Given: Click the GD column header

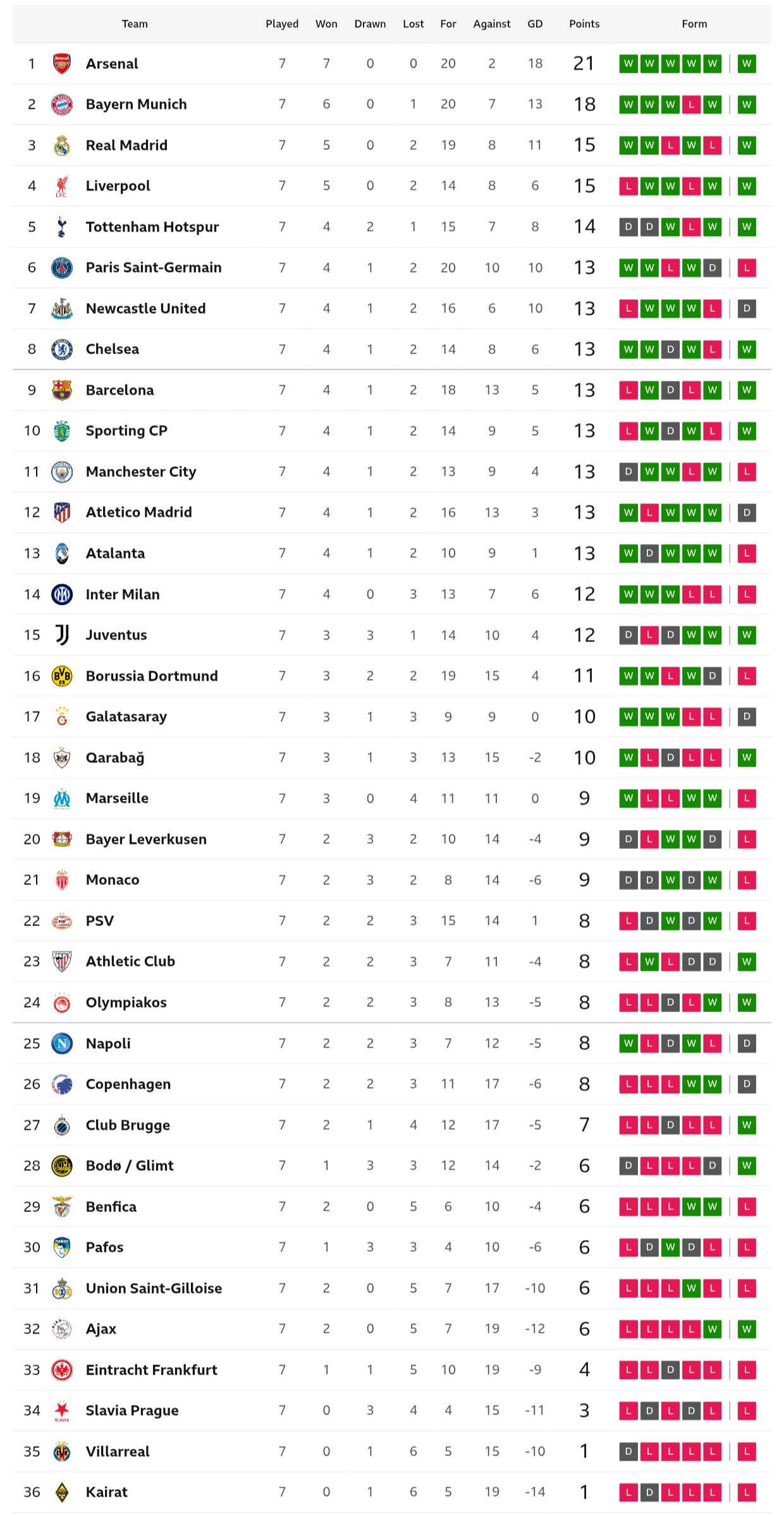Looking at the screenshot, I should 535,24.
